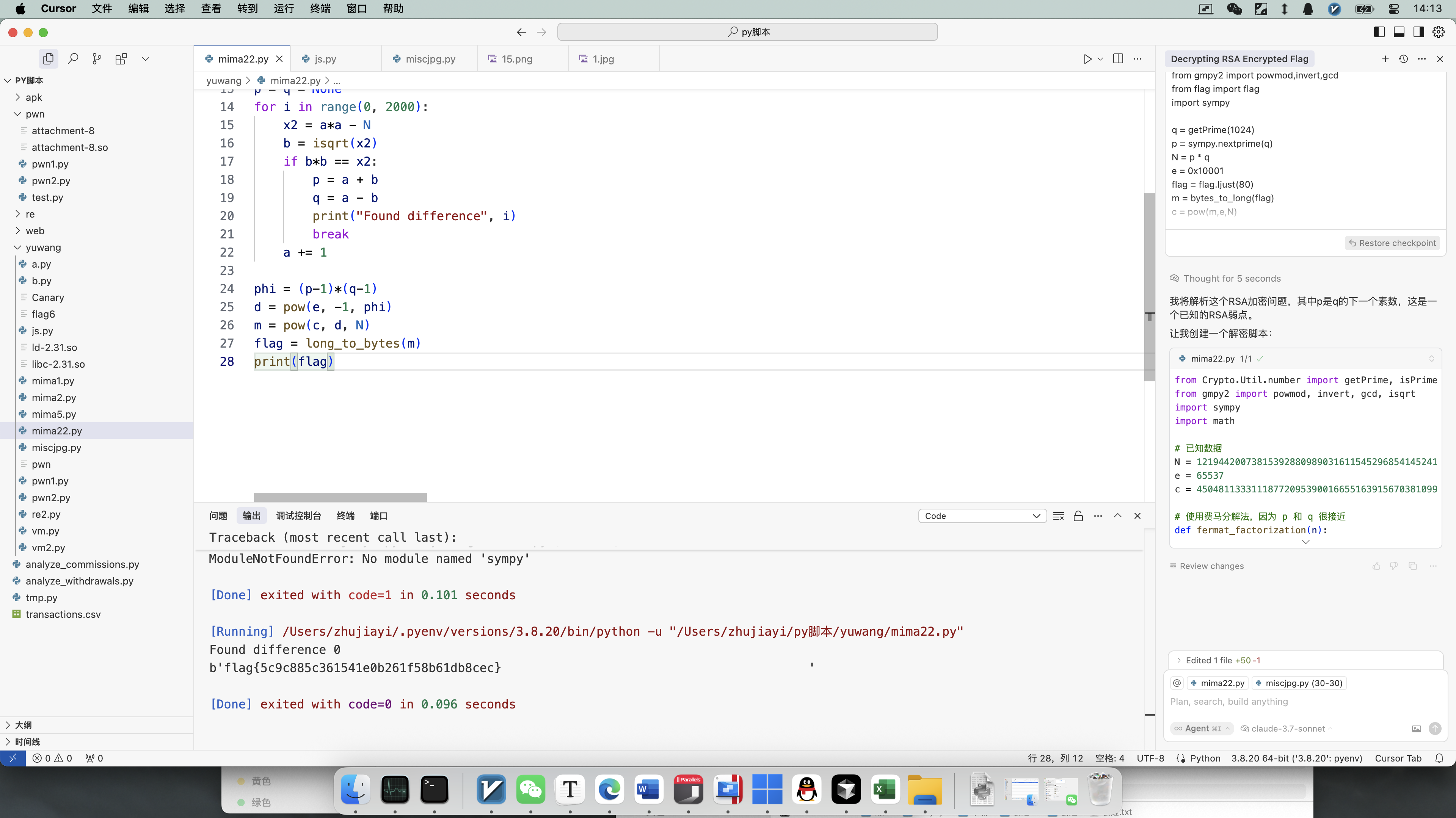Give thumbs up to the response
This screenshot has height=818, width=1456.
tap(1376, 566)
